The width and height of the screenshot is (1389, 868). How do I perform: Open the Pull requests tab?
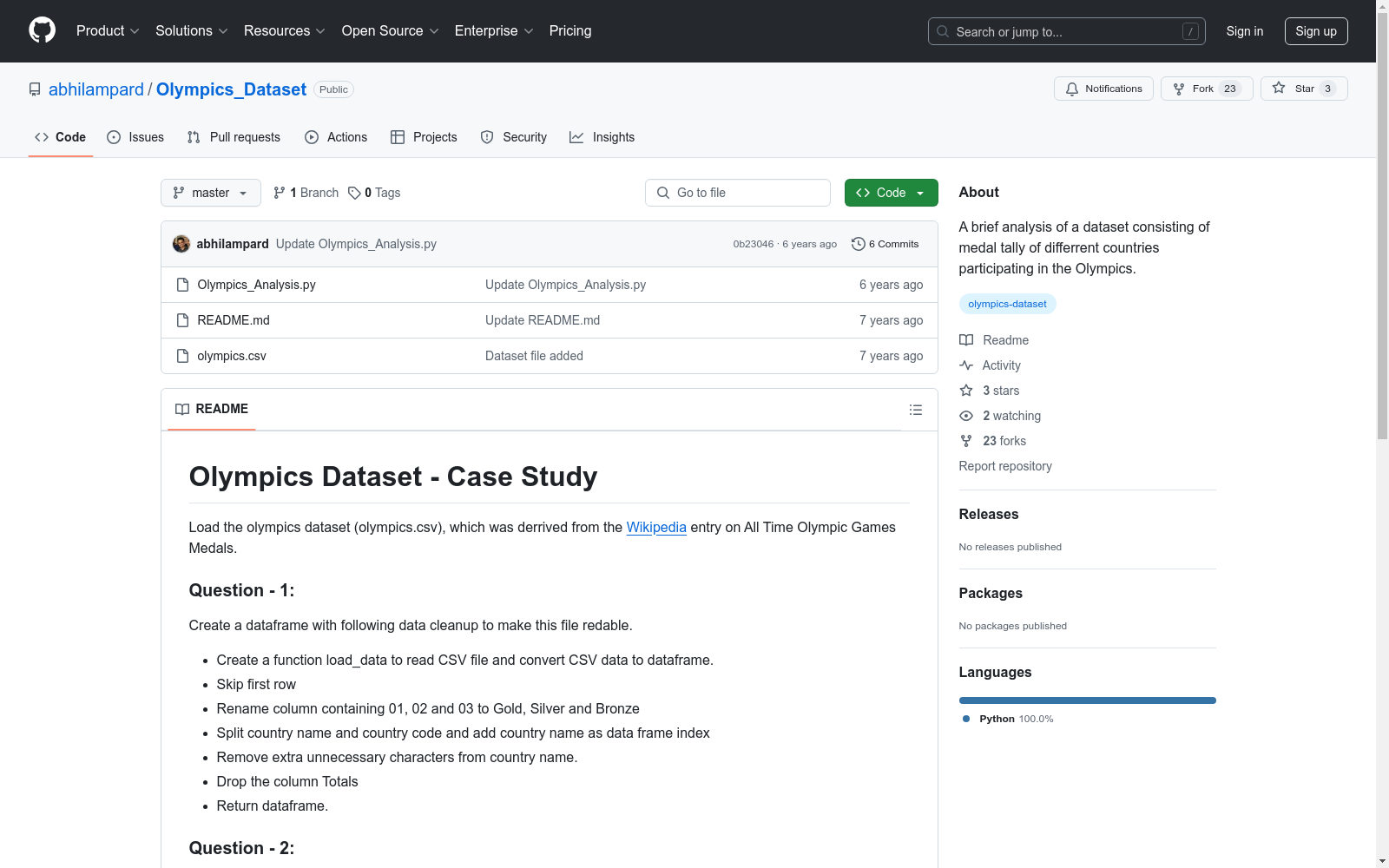[234, 137]
